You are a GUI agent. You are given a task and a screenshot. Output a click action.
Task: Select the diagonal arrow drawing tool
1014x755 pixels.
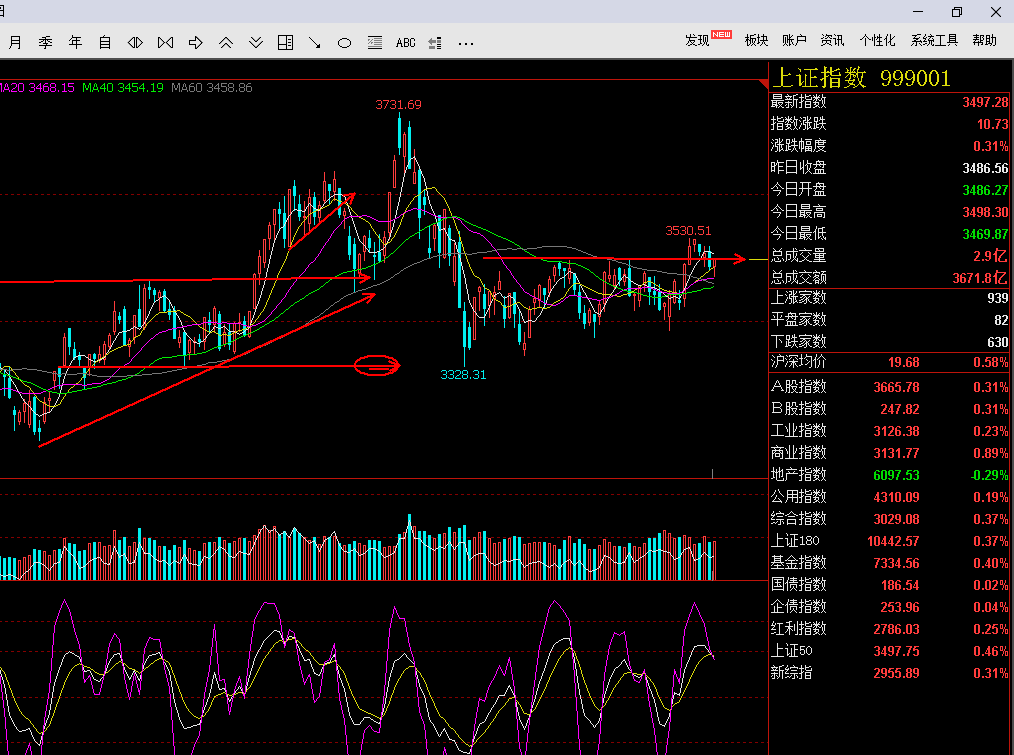(x=315, y=43)
